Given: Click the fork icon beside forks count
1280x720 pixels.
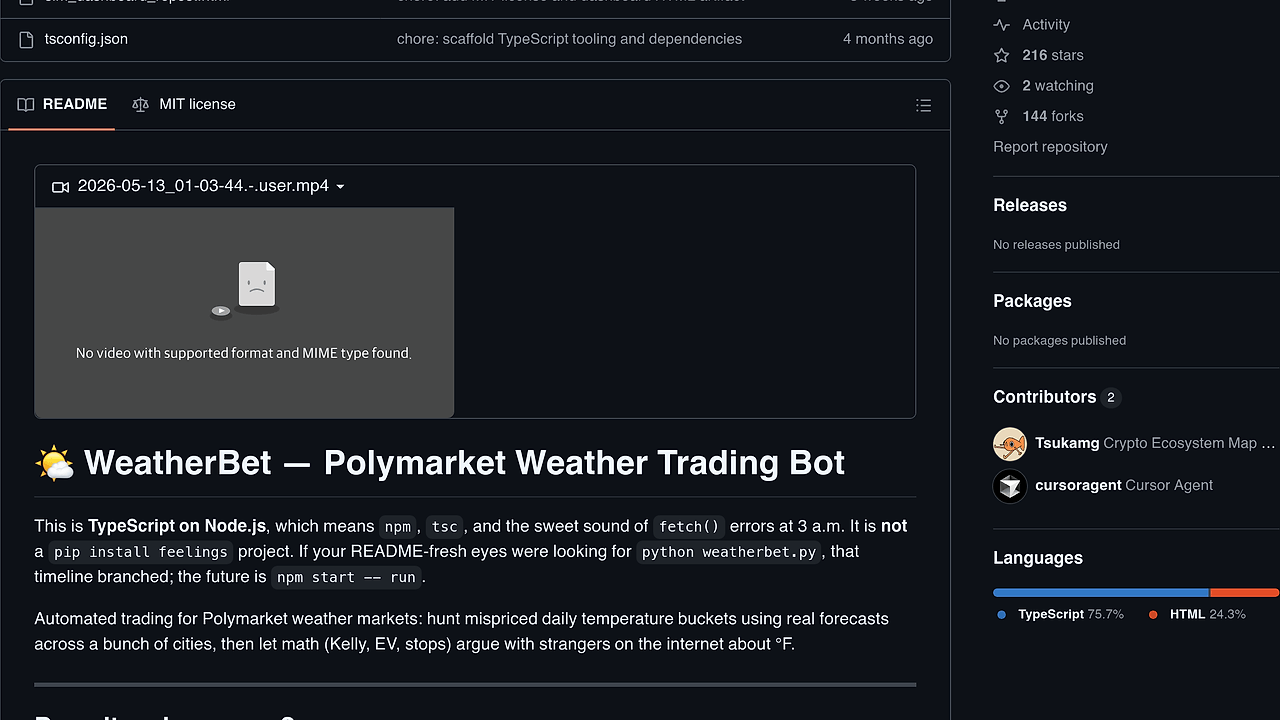Looking at the screenshot, I should pyautogui.click(x=1001, y=116).
